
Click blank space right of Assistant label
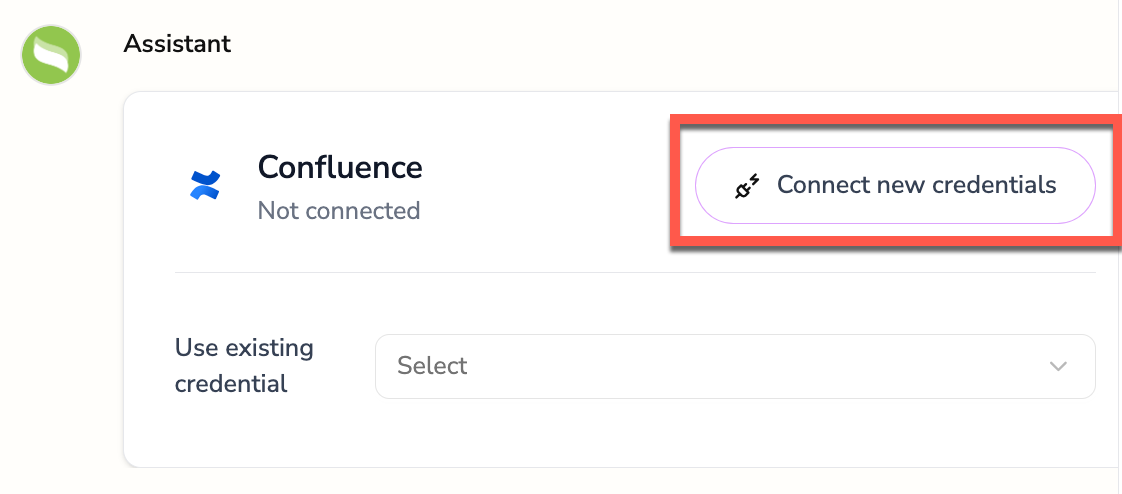tap(600, 44)
